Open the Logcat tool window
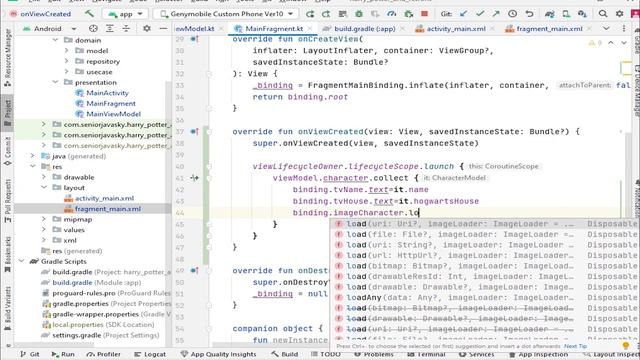The height and width of the screenshot is (360, 640). point(150,354)
